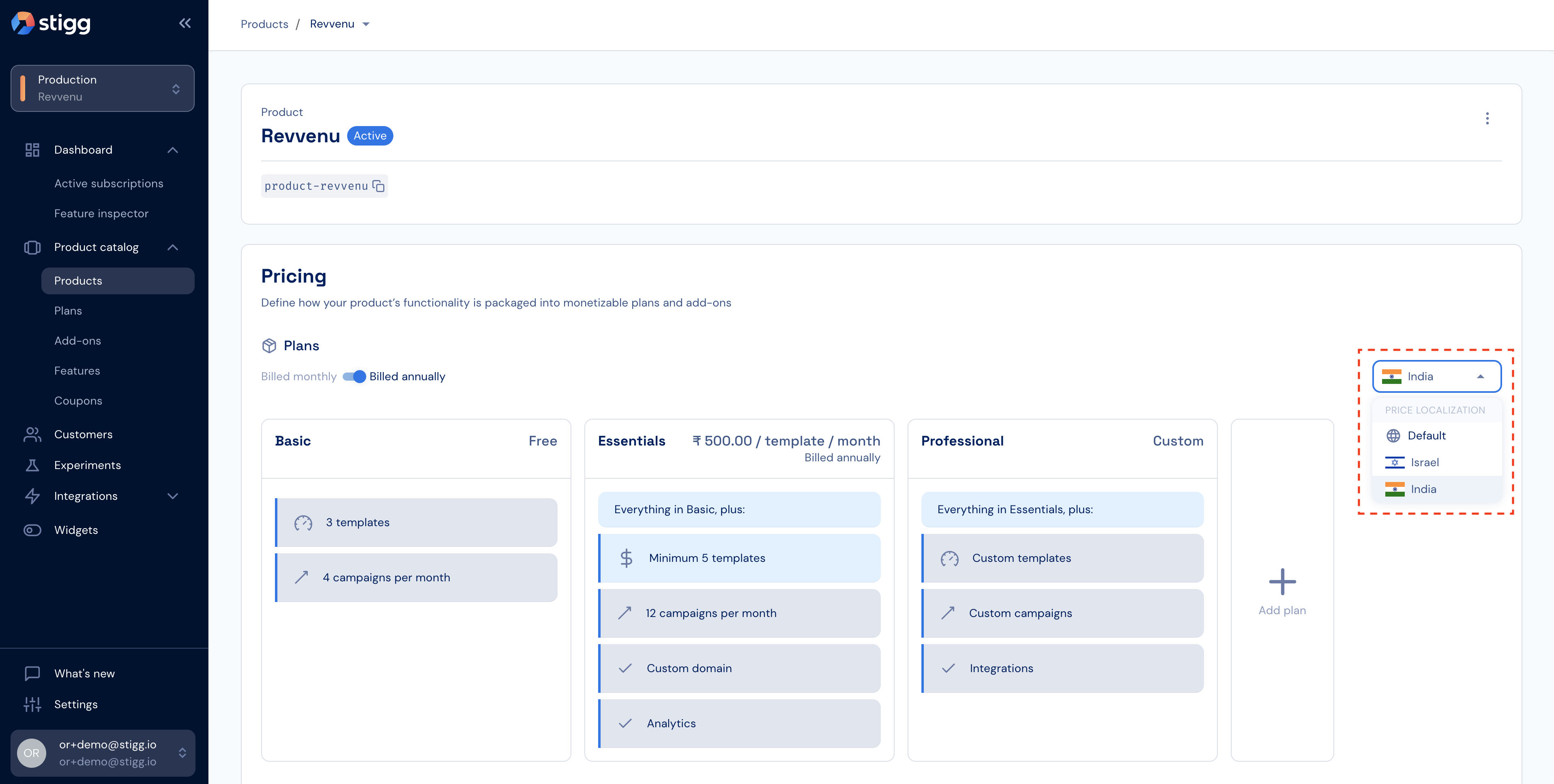Collapse the sidebar with double chevron icon
This screenshot has height=784, width=1554.
click(185, 24)
